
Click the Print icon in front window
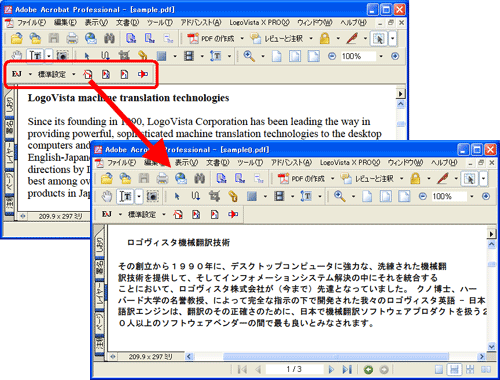click(x=162, y=179)
